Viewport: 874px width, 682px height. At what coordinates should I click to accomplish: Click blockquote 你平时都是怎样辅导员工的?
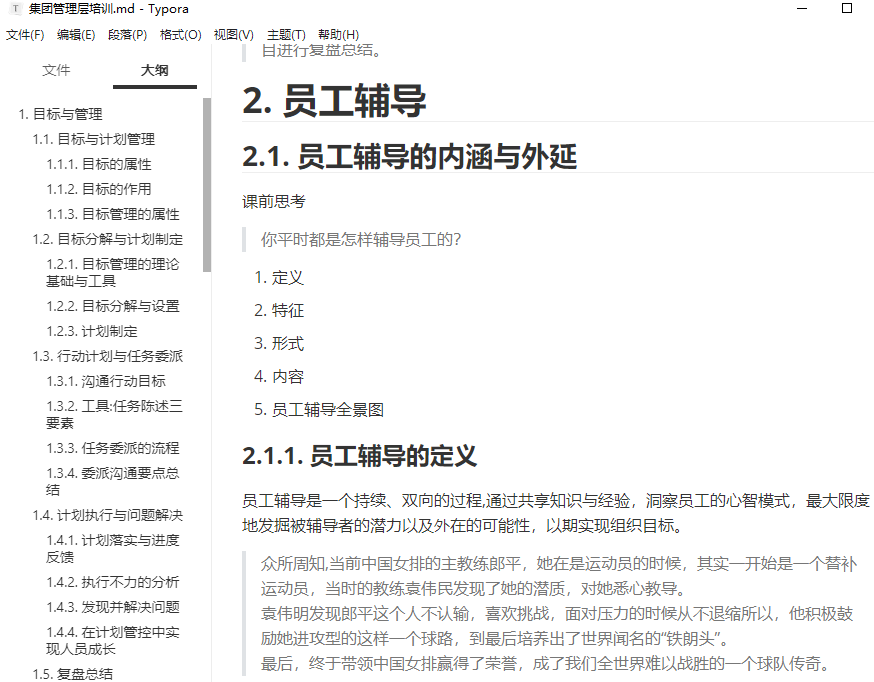pyautogui.click(x=361, y=240)
